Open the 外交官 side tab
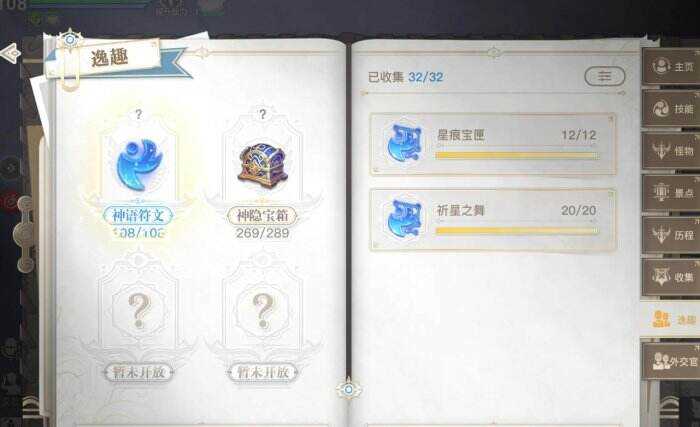Image resolution: width=700 pixels, height=427 pixels. tap(671, 361)
